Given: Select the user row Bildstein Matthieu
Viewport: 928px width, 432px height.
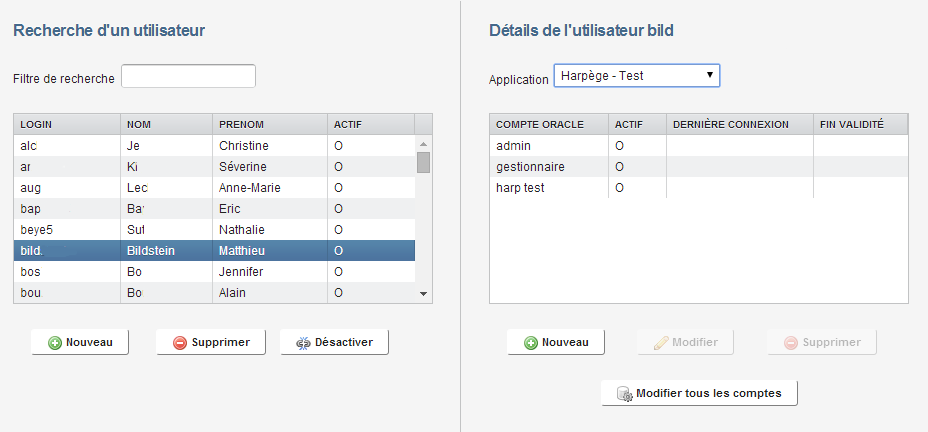Looking at the screenshot, I should (214, 250).
